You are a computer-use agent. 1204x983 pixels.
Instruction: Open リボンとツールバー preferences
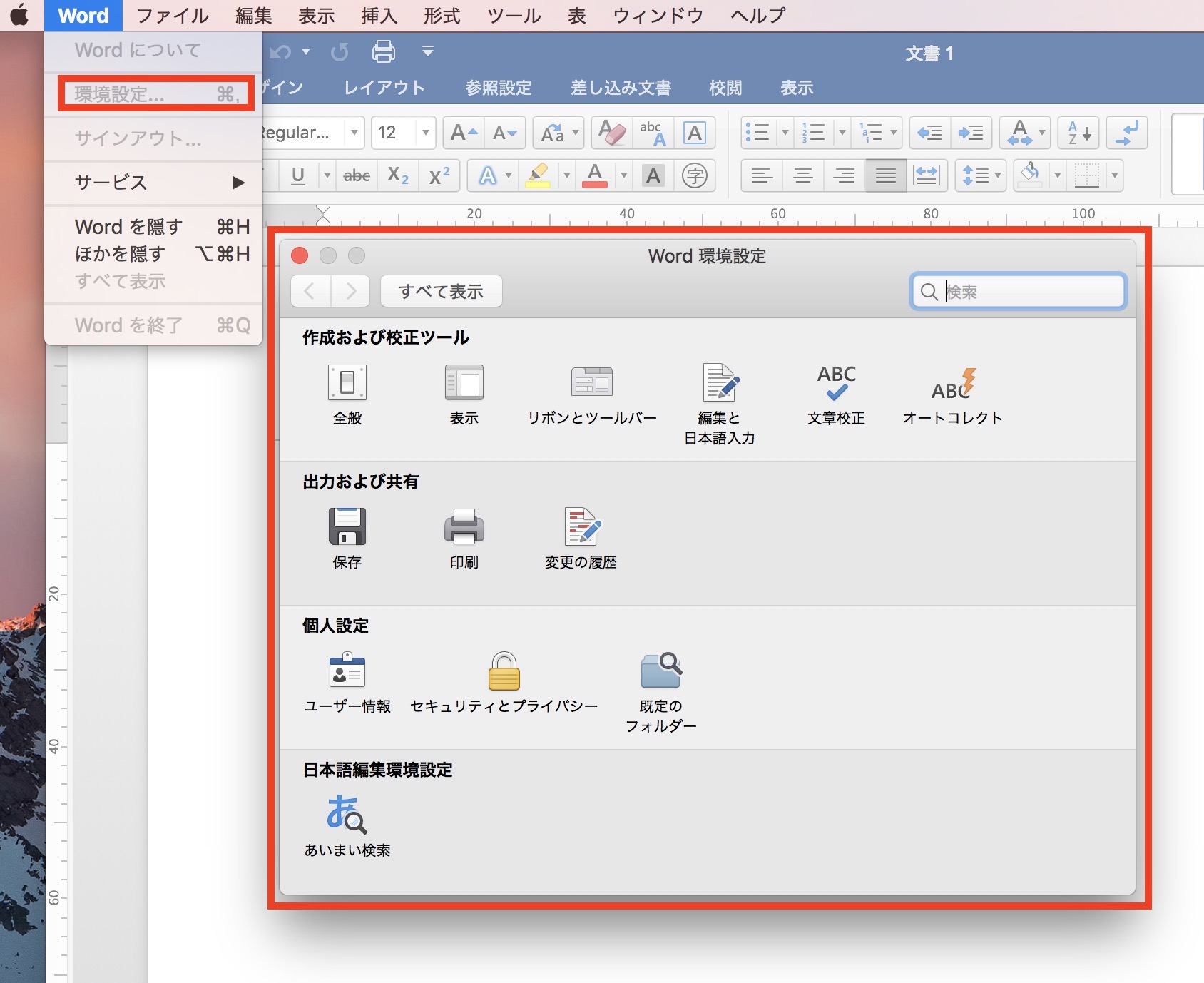(592, 394)
